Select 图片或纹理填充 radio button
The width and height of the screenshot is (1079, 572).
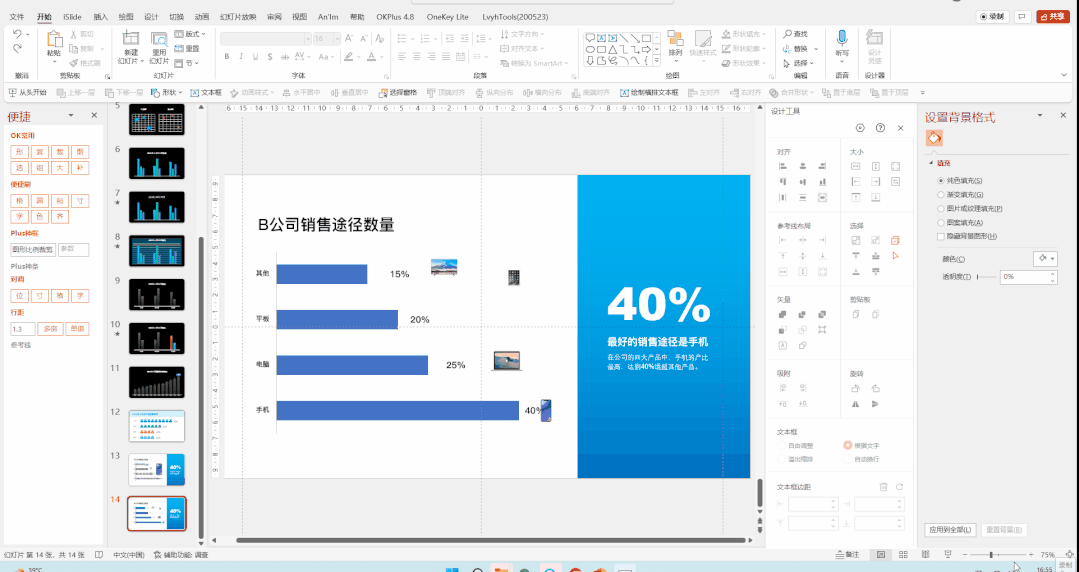tap(941, 209)
